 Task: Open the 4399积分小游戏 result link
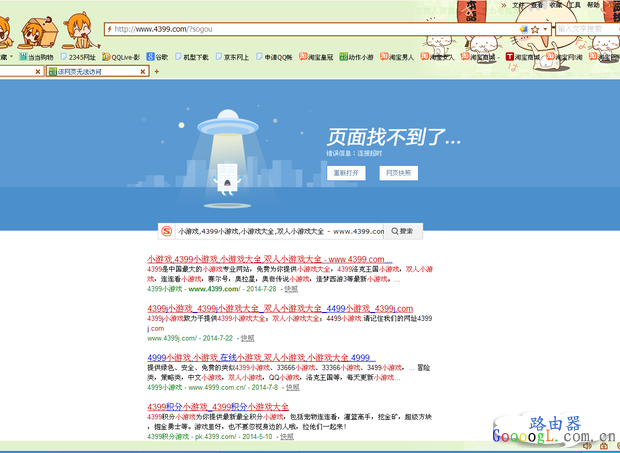point(218,406)
